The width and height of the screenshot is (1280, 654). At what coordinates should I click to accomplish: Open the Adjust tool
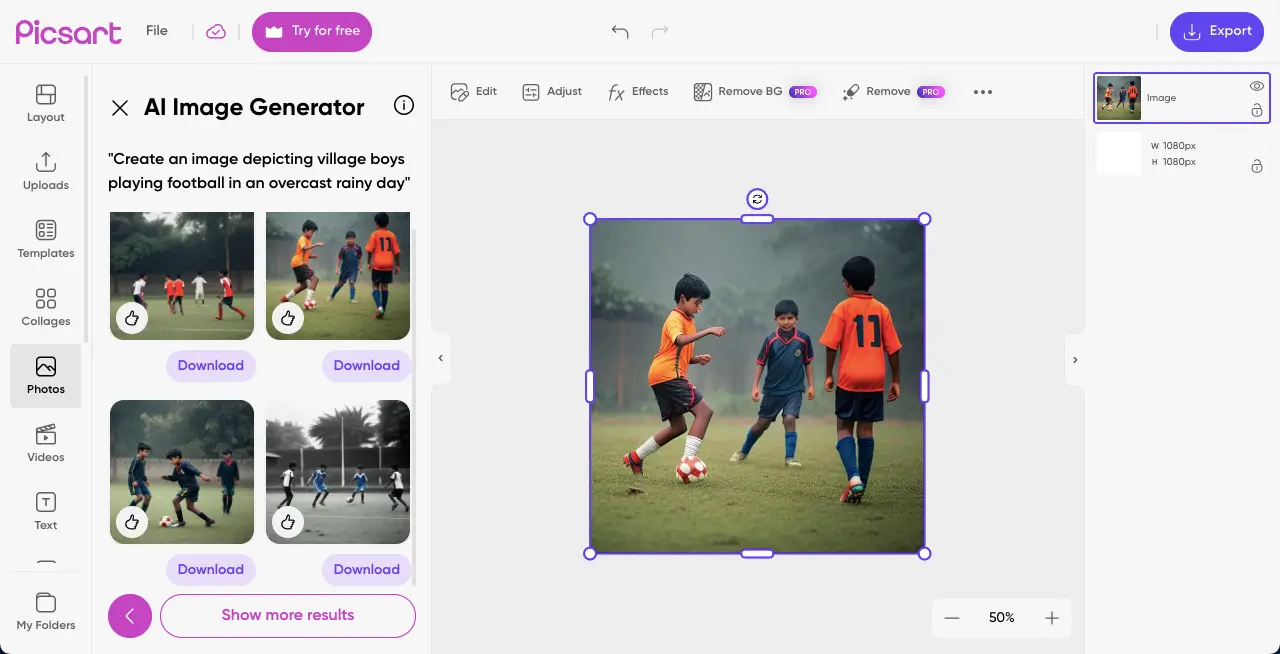click(552, 92)
